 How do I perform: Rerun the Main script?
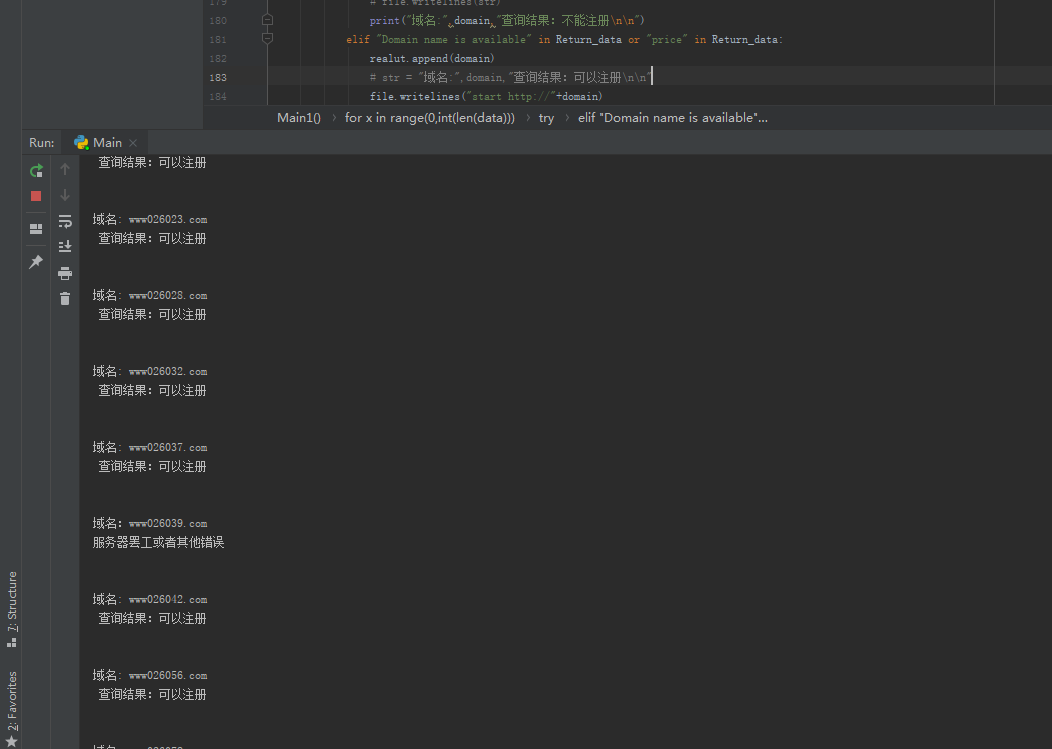36,170
